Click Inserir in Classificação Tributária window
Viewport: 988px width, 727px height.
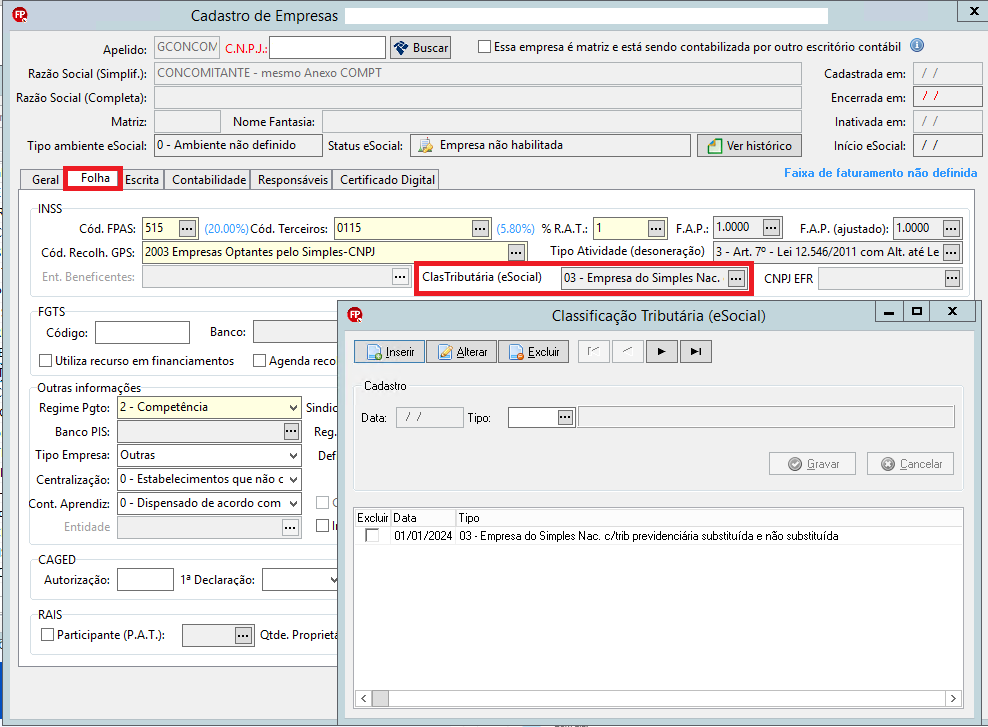(389, 352)
